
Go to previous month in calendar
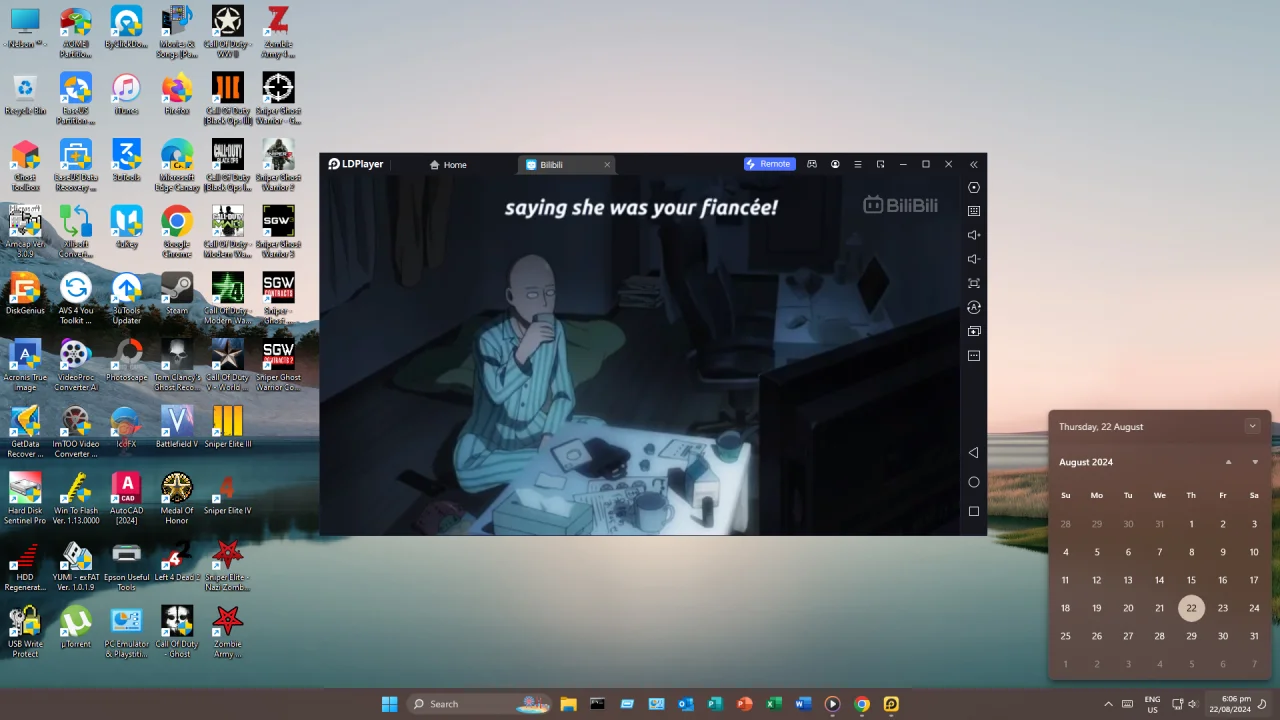pyautogui.click(x=1228, y=462)
